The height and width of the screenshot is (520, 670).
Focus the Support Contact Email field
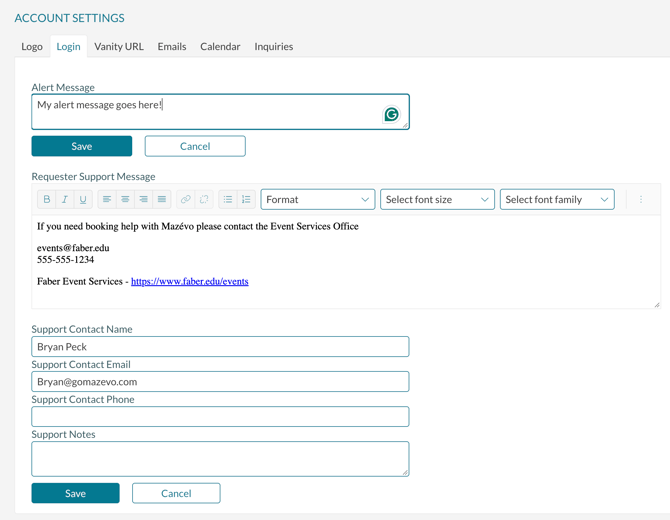point(220,382)
